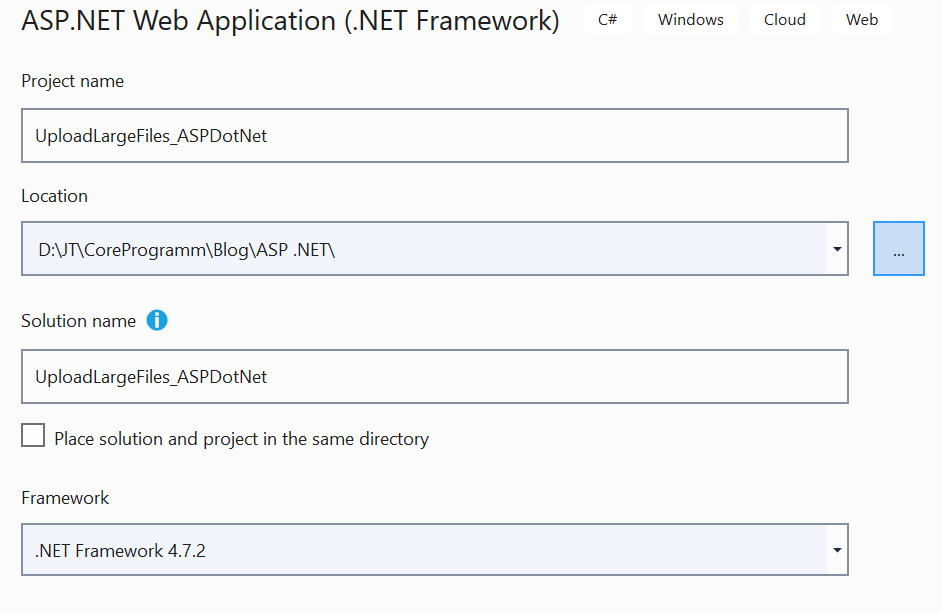Click the Solution name info icon
942x613 pixels.
pyautogui.click(x=157, y=321)
